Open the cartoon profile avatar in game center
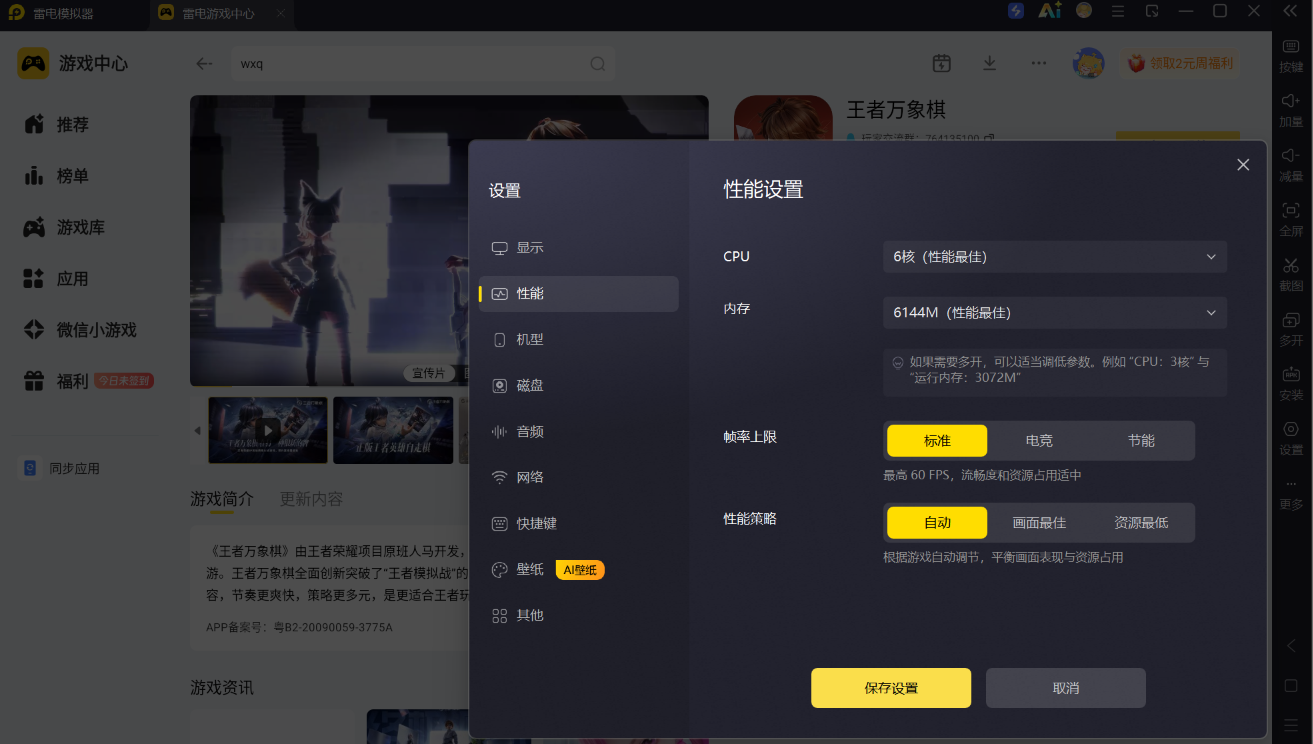Screen dimensions: 1313x744 click(1088, 63)
